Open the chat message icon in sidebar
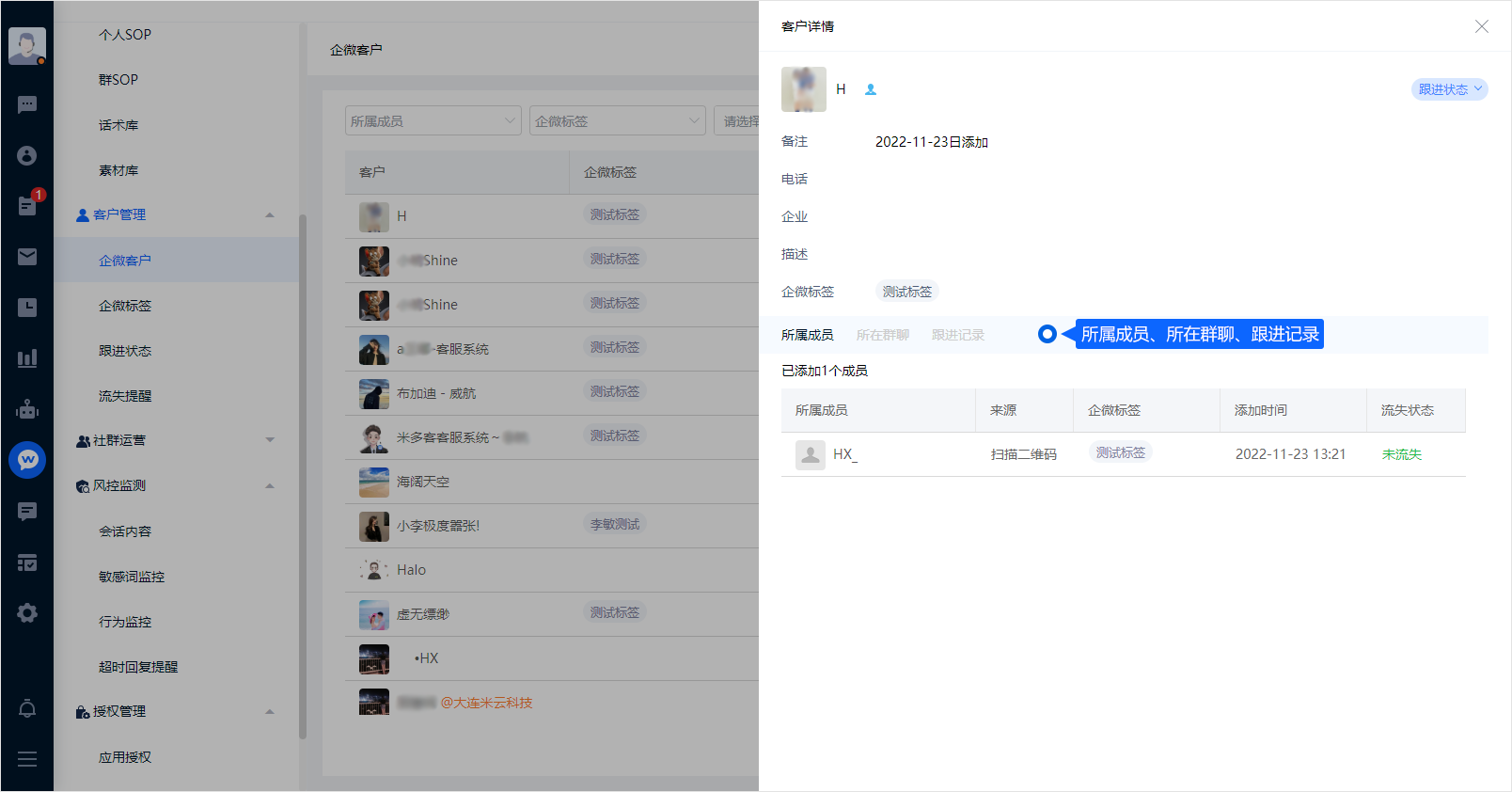 (x=27, y=104)
